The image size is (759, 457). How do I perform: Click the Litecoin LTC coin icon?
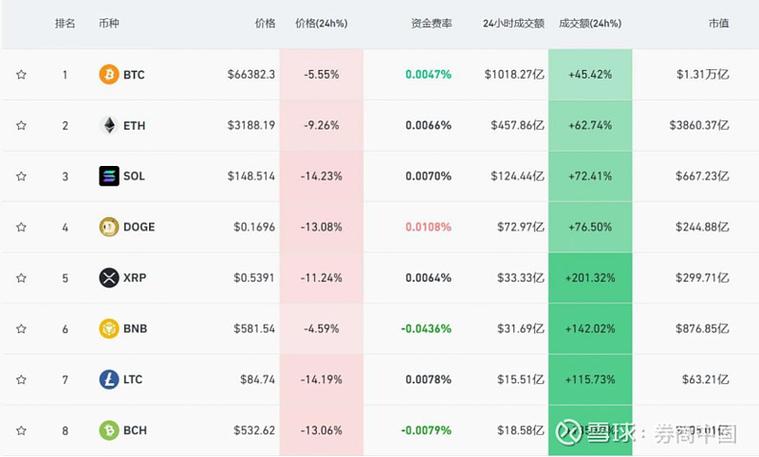pos(109,380)
